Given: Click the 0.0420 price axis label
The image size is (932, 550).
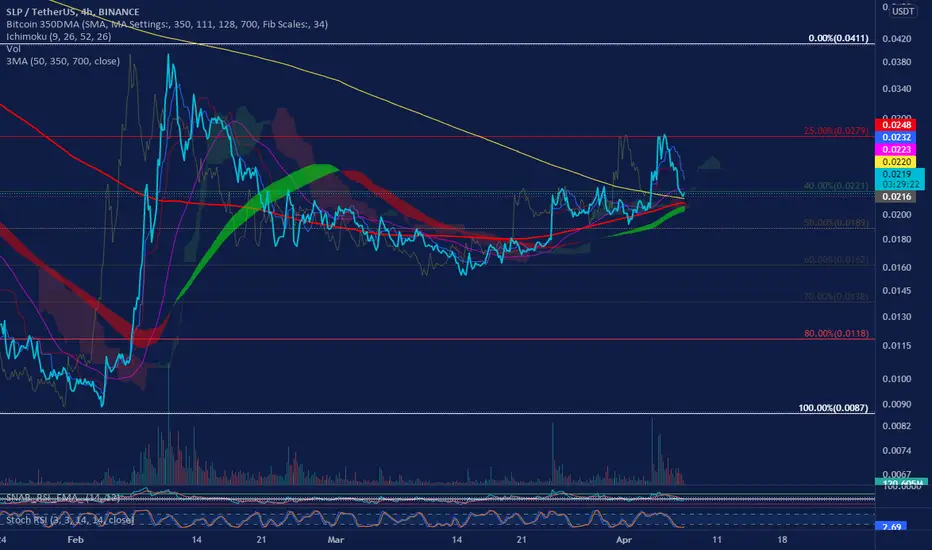Looking at the screenshot, I should coord(896,39).
